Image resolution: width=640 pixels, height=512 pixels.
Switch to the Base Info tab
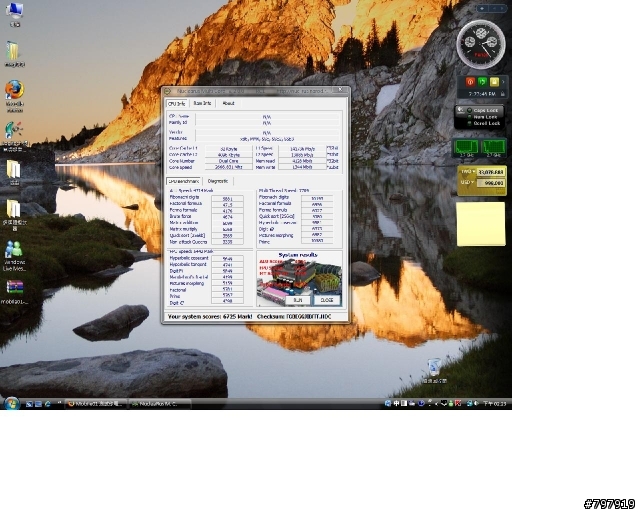pos(202,103)
